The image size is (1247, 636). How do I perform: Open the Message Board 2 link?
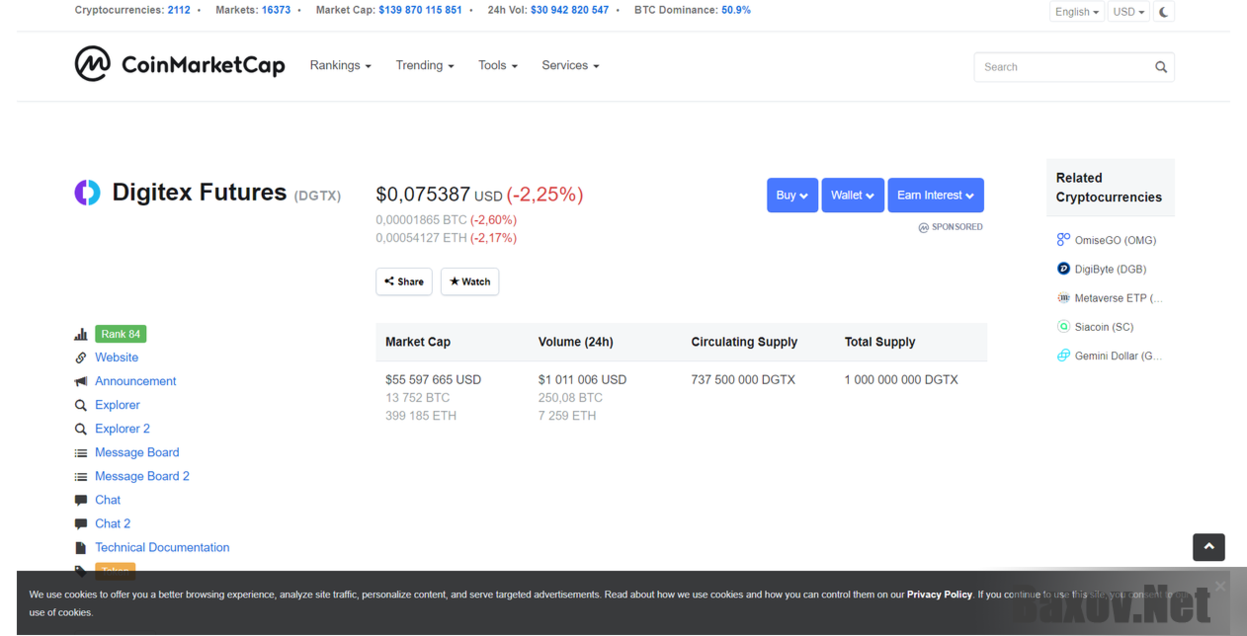click(142, 477)
